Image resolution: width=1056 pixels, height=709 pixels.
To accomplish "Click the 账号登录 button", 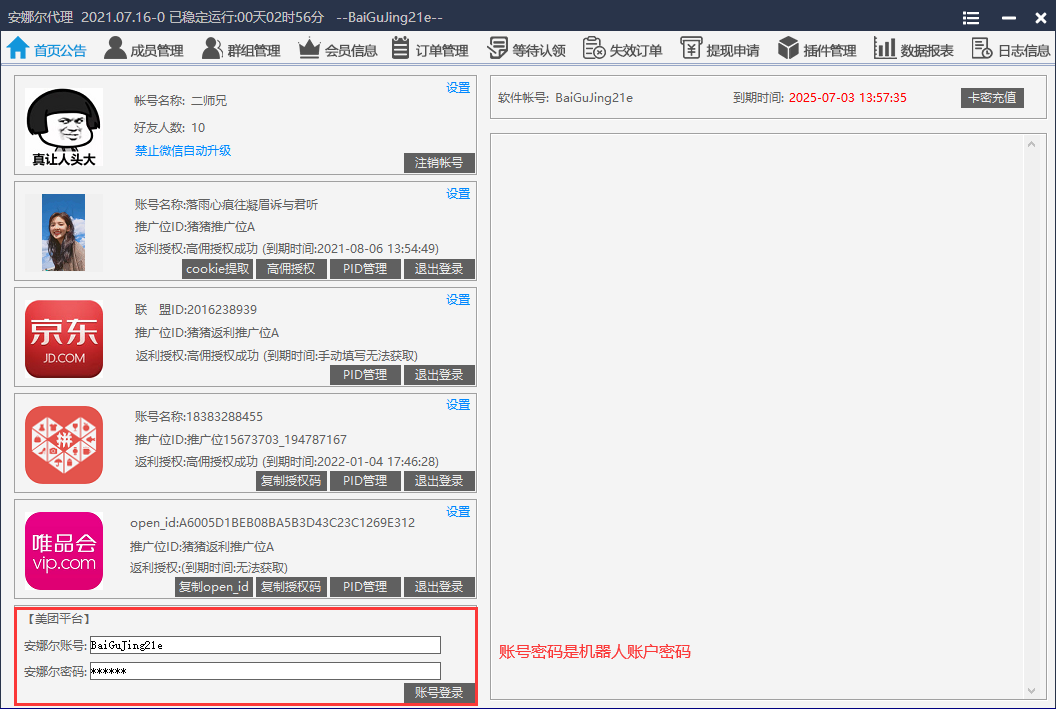I will tap(439, 693).
